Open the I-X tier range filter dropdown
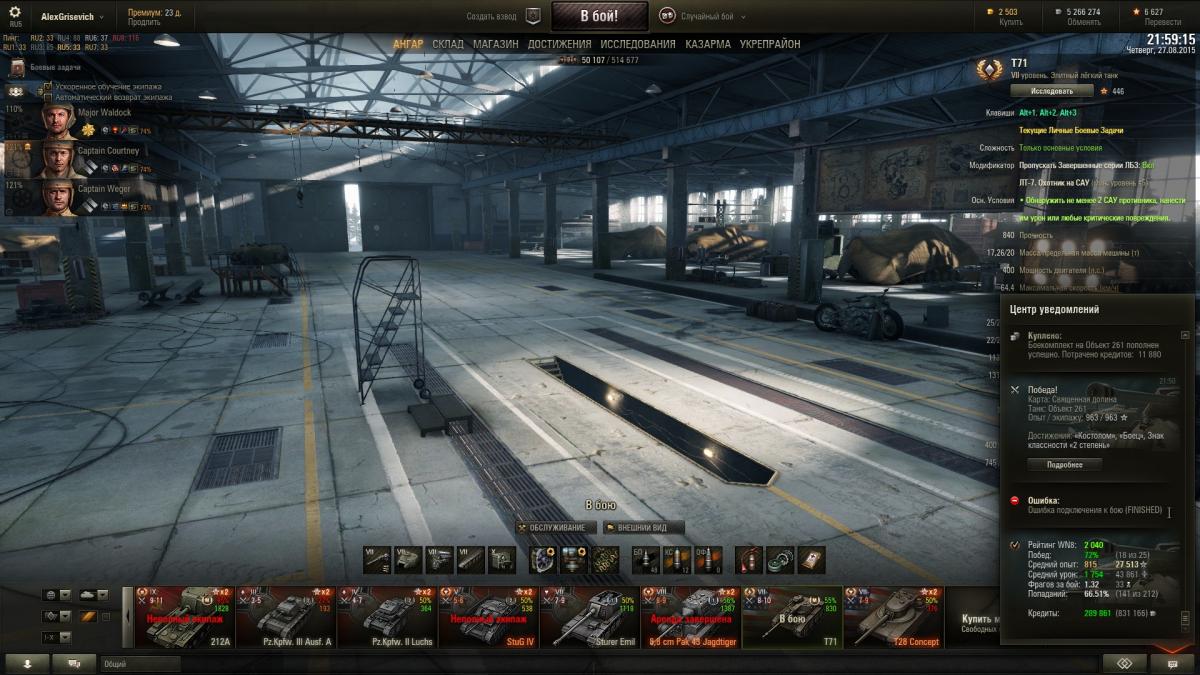The height and width of the screenshot is (675, 1200). [x=56, y=638]
